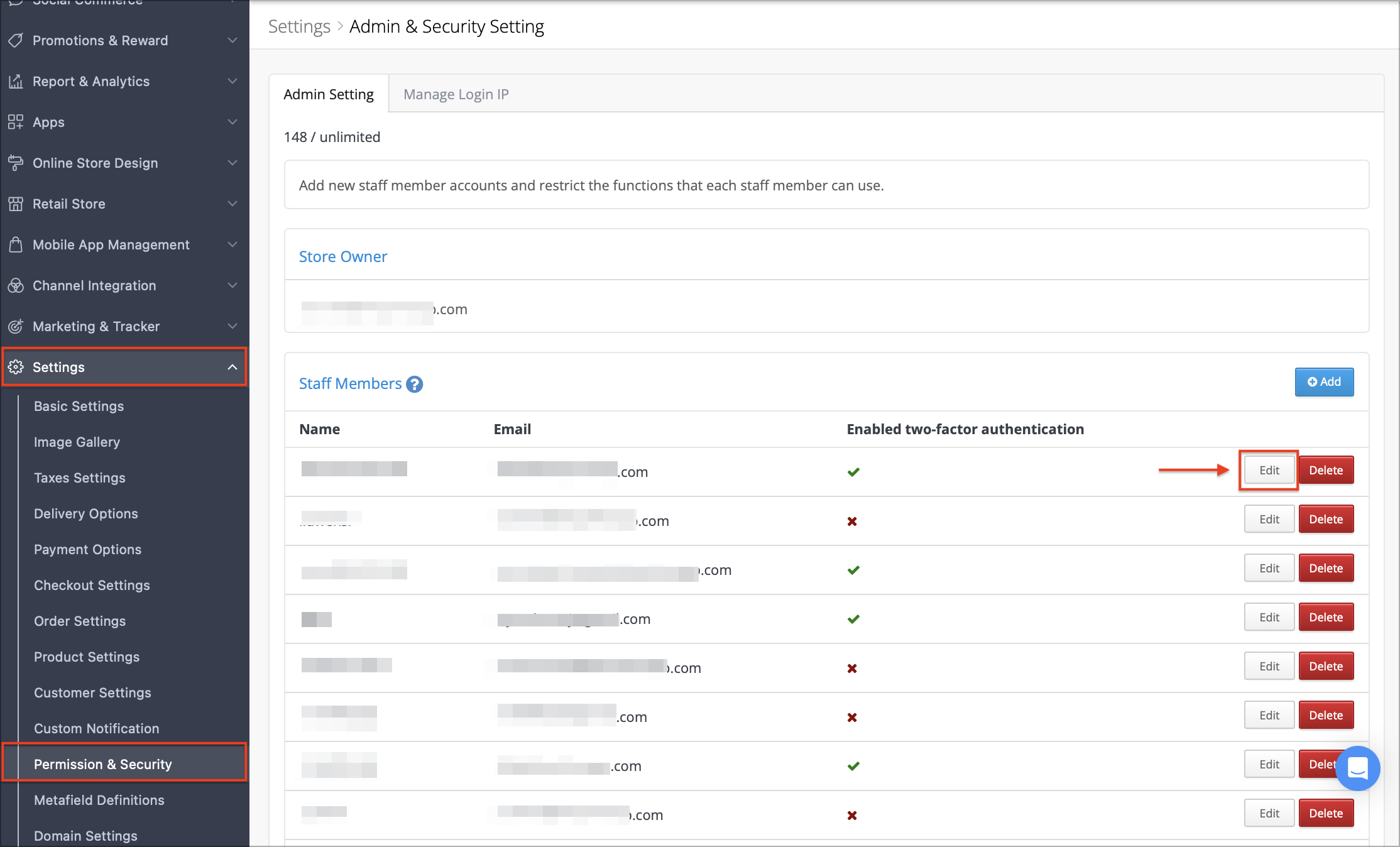Screen dimensions: 1400x847
Task: Open Domain Settings in sidebar
Action: [x=85, y=836]
